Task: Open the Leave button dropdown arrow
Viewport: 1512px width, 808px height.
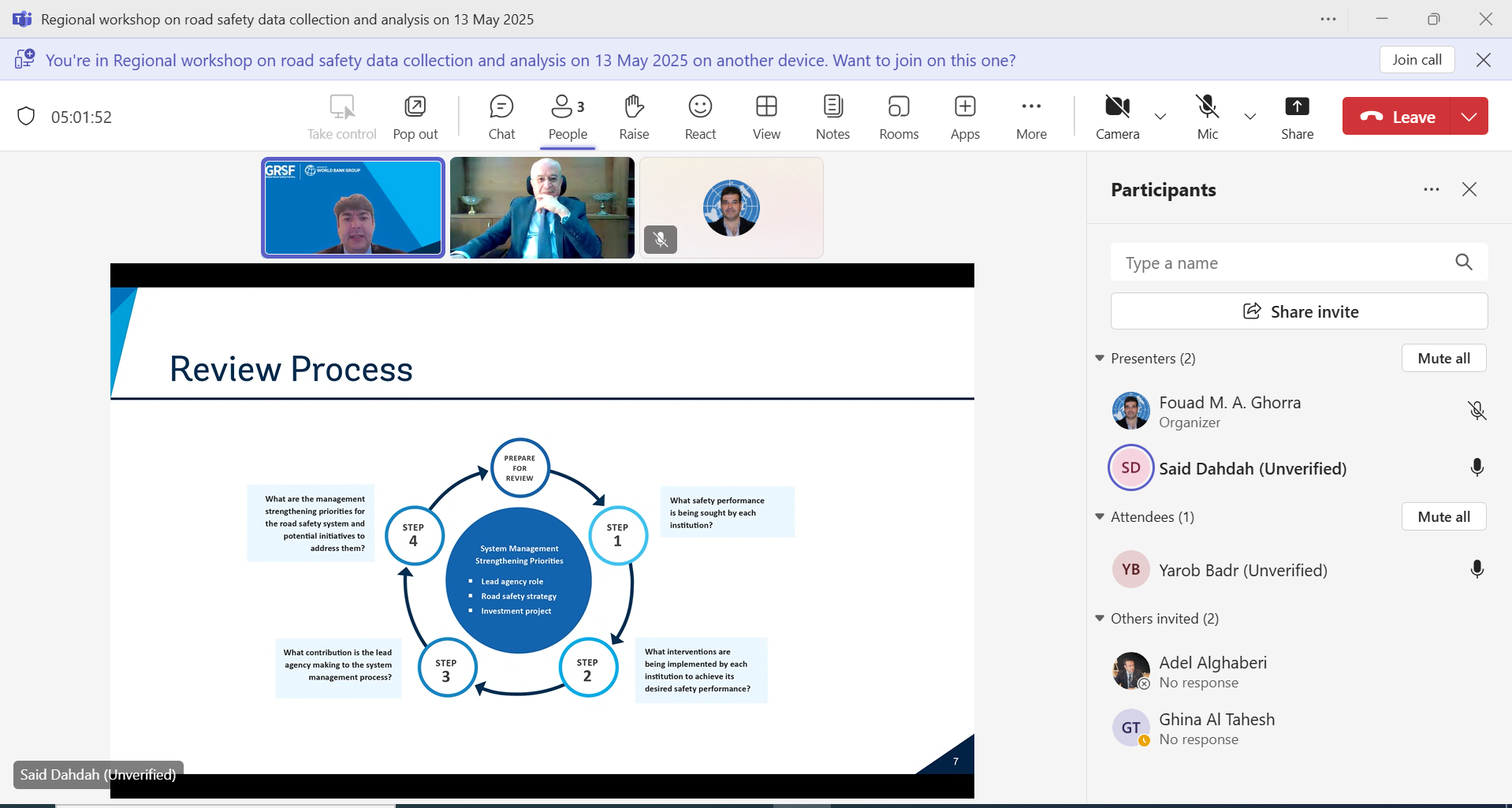Action: click(x=1468, y=117)
